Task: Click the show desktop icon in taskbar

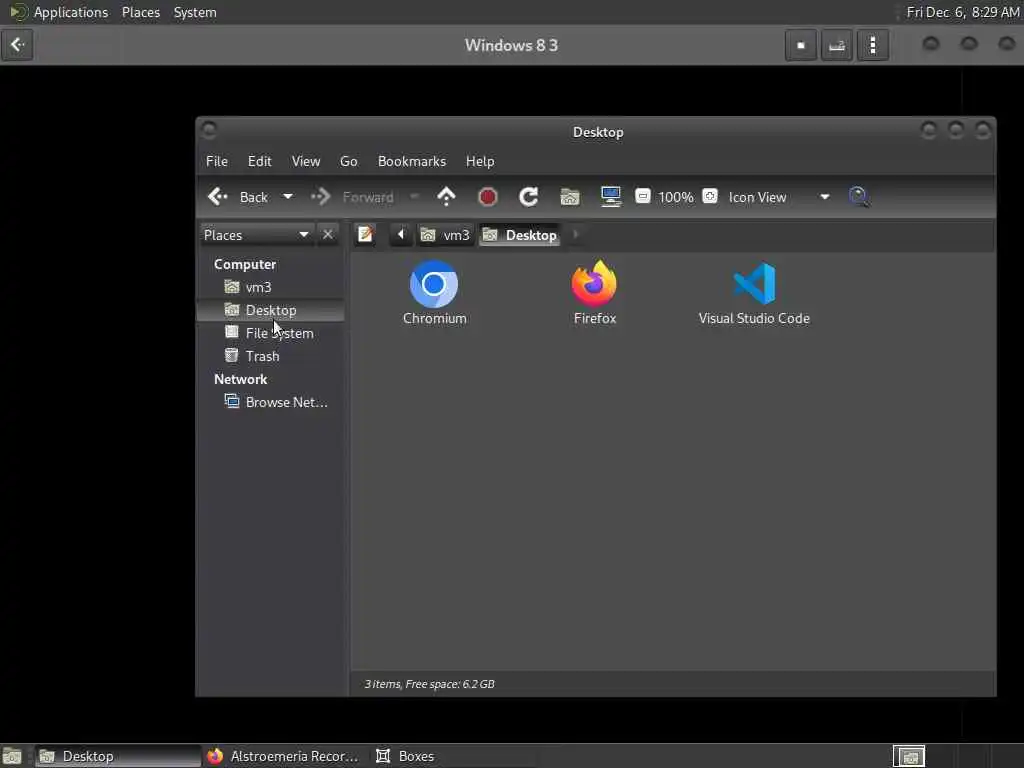Action: point(12,756)
